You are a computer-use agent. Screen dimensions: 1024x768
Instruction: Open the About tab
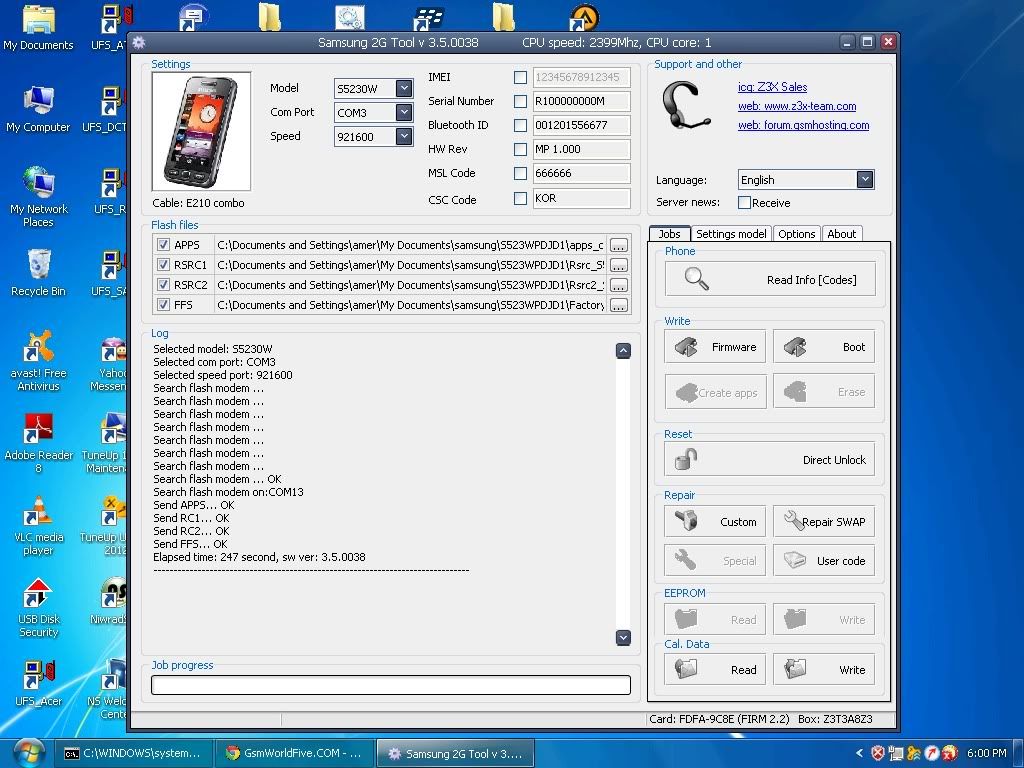click(842, 234)
